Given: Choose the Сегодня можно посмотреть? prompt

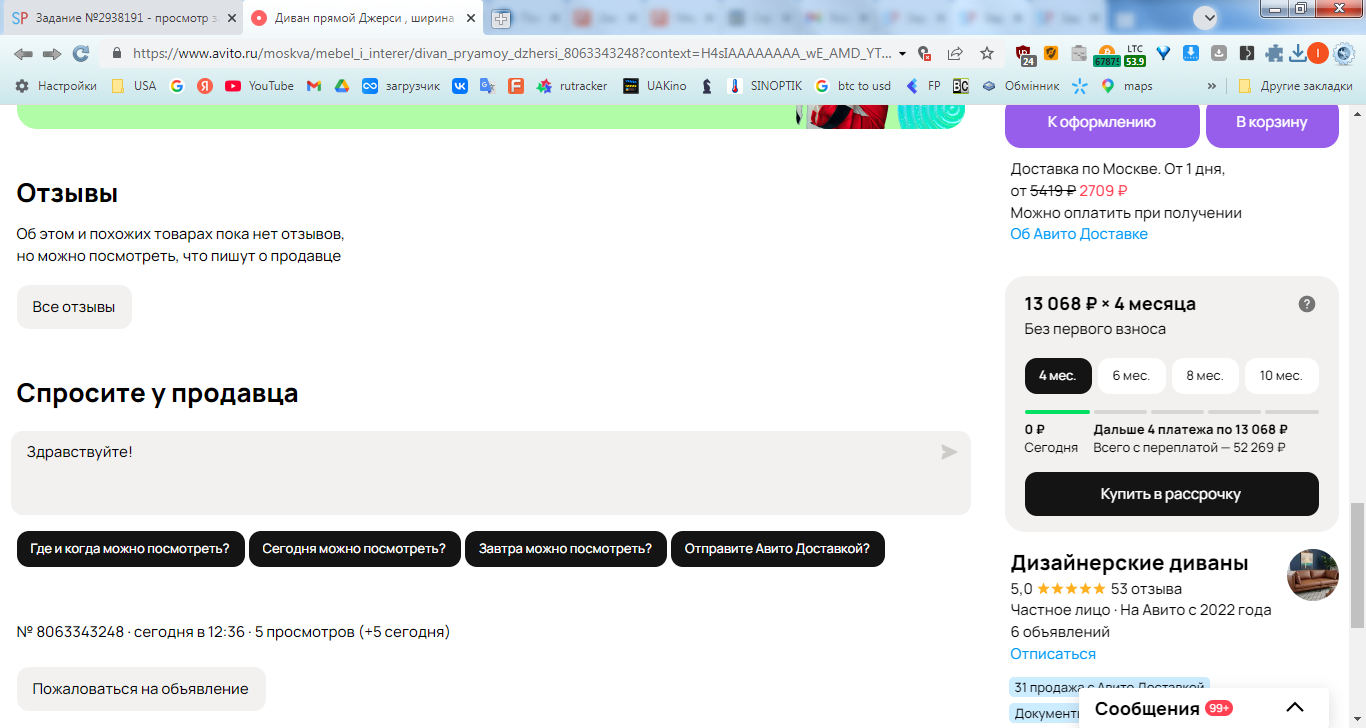Looking at the screenshot, I should pyautogui.click(x=355, y=549).
